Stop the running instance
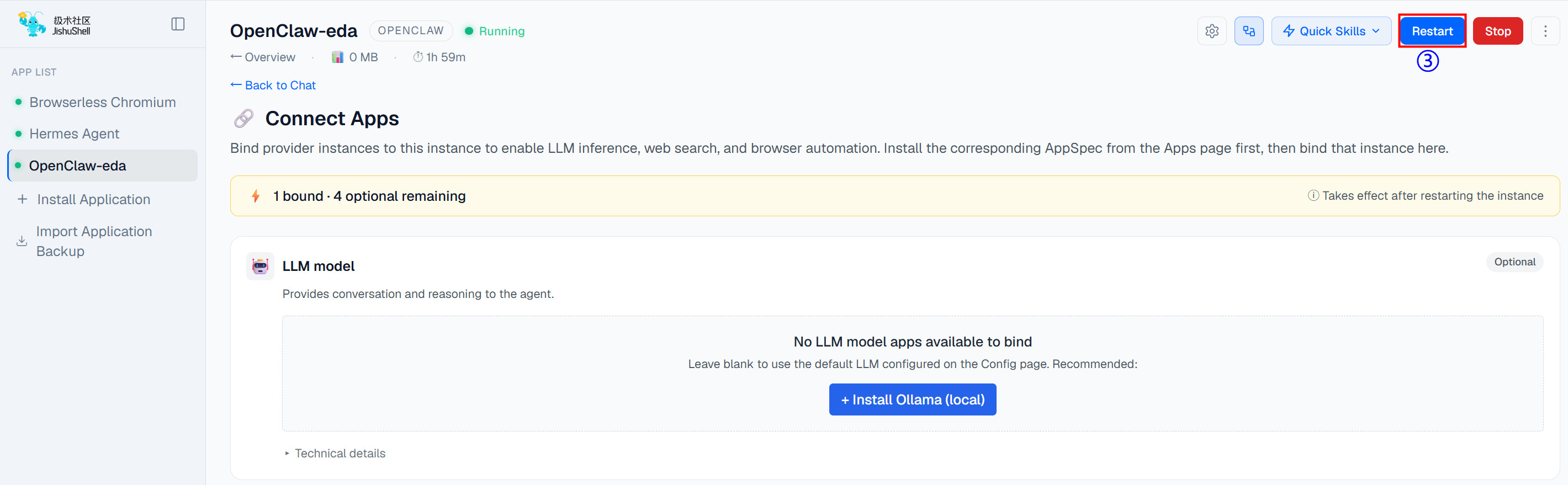The width and height of the screenshot is (1568, 485). click(x=1497, y=31)
